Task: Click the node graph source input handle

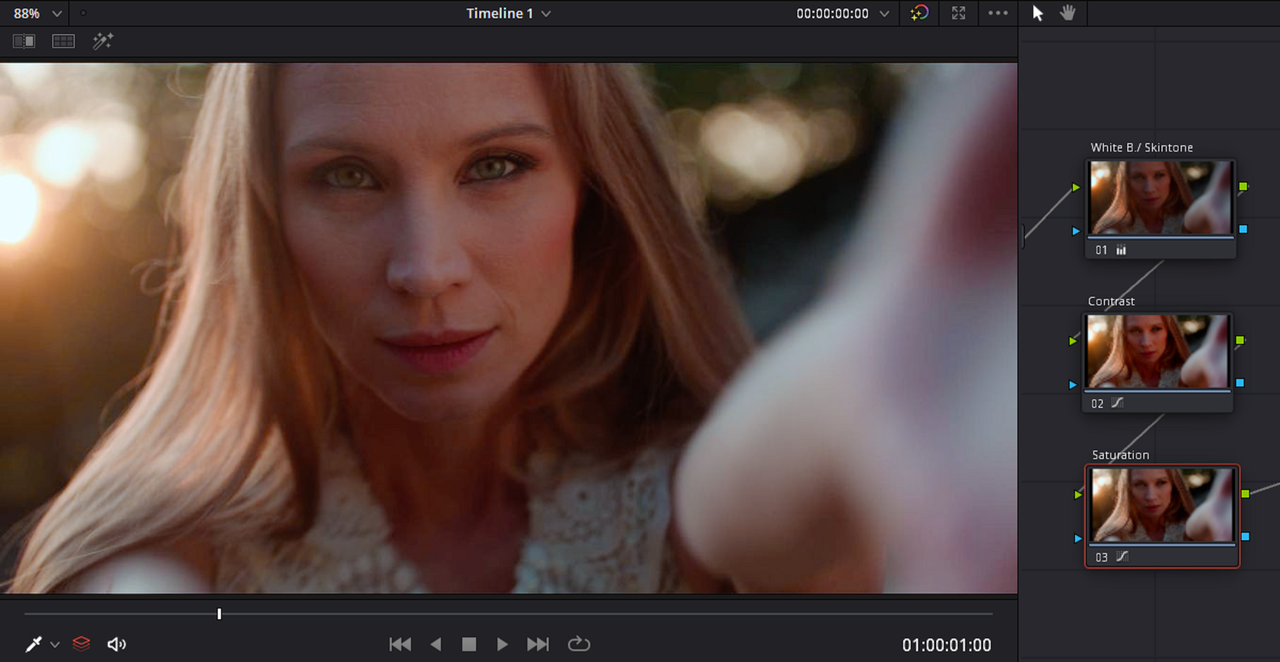Action: [x=1022, y=238]
